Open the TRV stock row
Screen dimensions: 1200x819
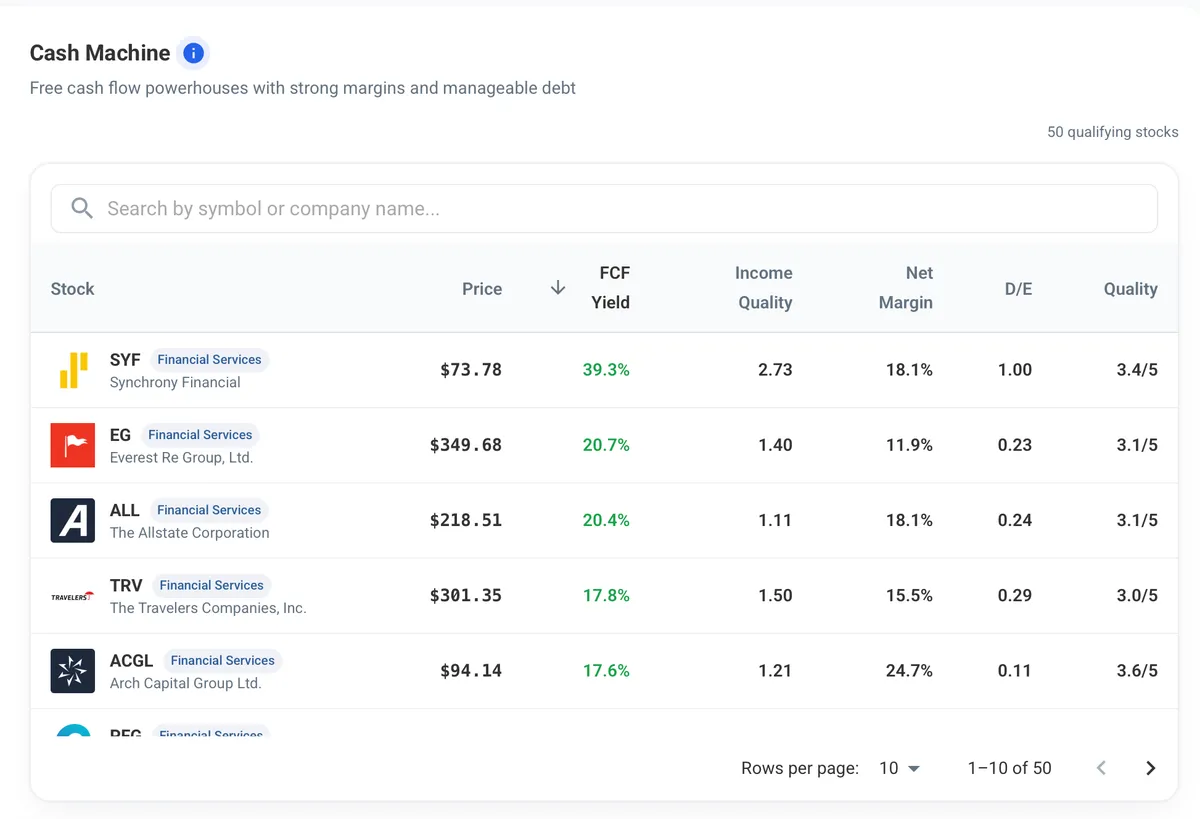click(604, 596)
